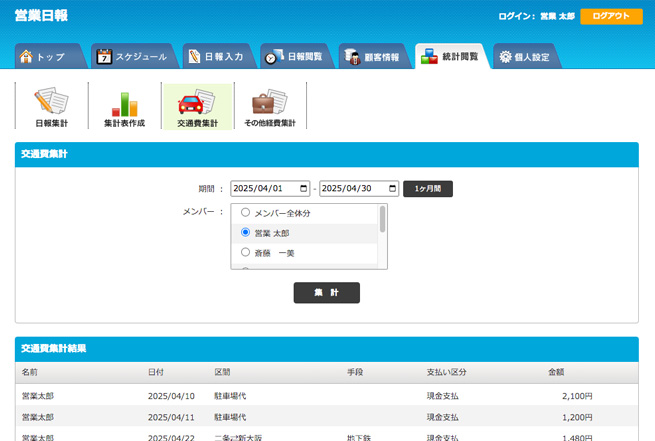The image size is (655, 441).
Task: Click the 交通費集計結果 panel header
Action: click(327, 349)
